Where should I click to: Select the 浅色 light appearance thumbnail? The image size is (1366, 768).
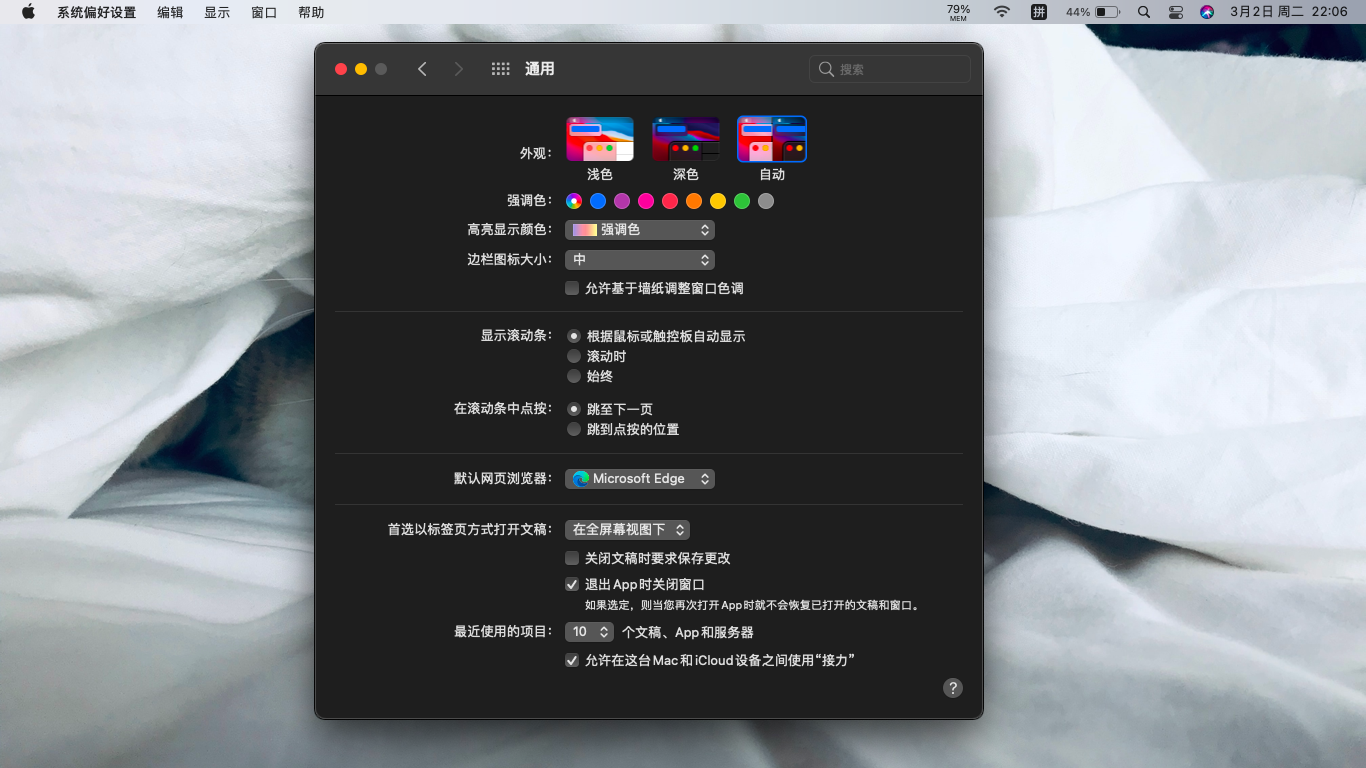coord(600,139)
